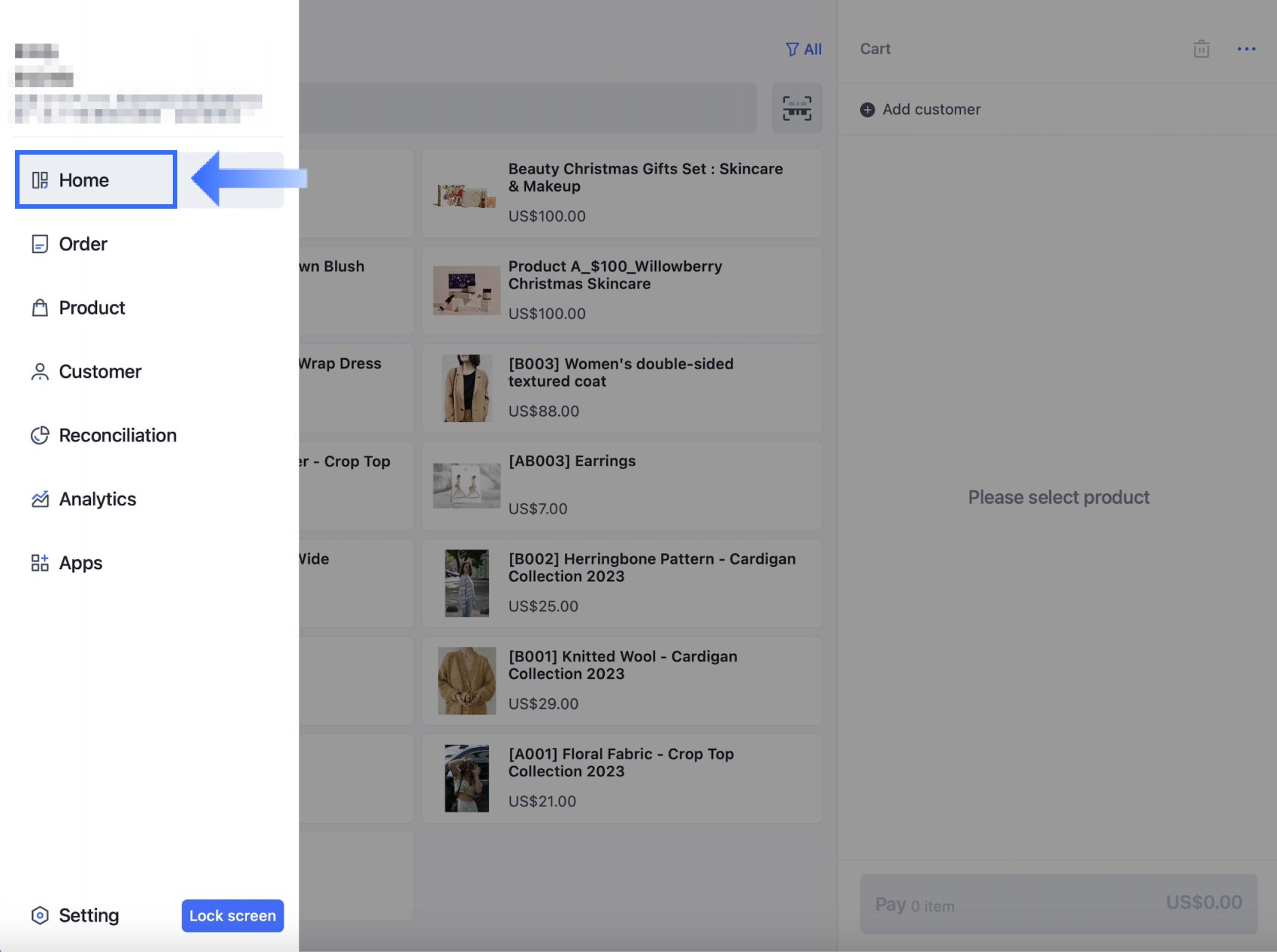Viewport: 1277px width, 952px height.
Task: Click the US$7.00 price
Action: pyautogui.click(x=538, y=509)
